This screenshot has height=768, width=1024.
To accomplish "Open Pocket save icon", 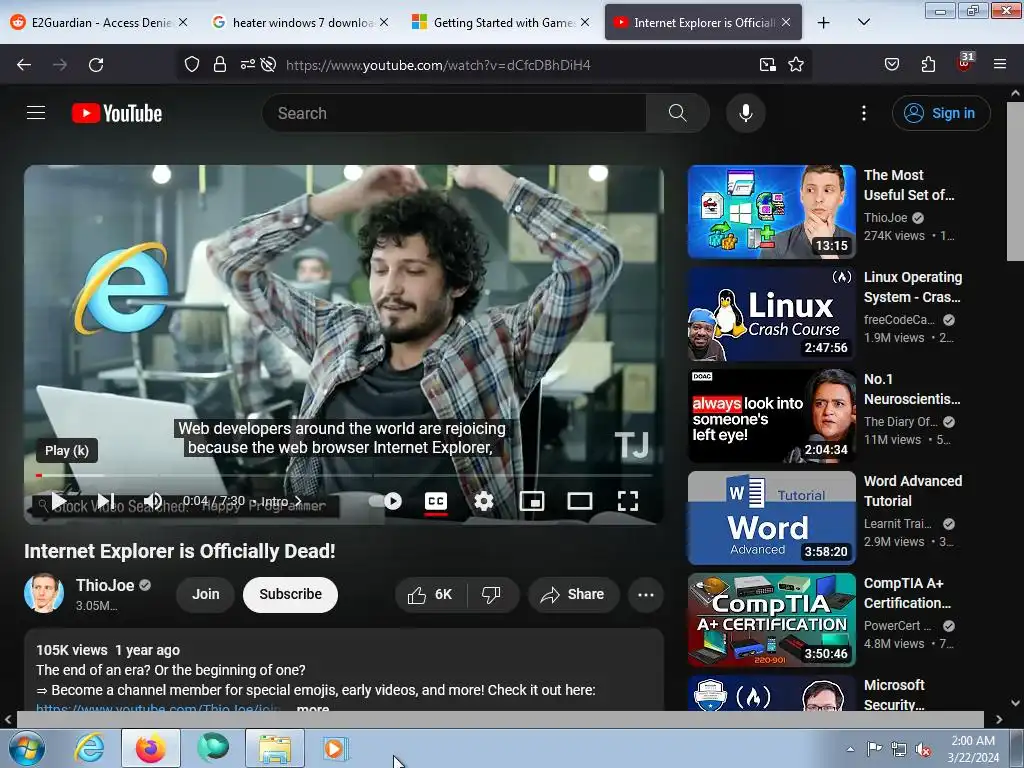I will 891,65.
